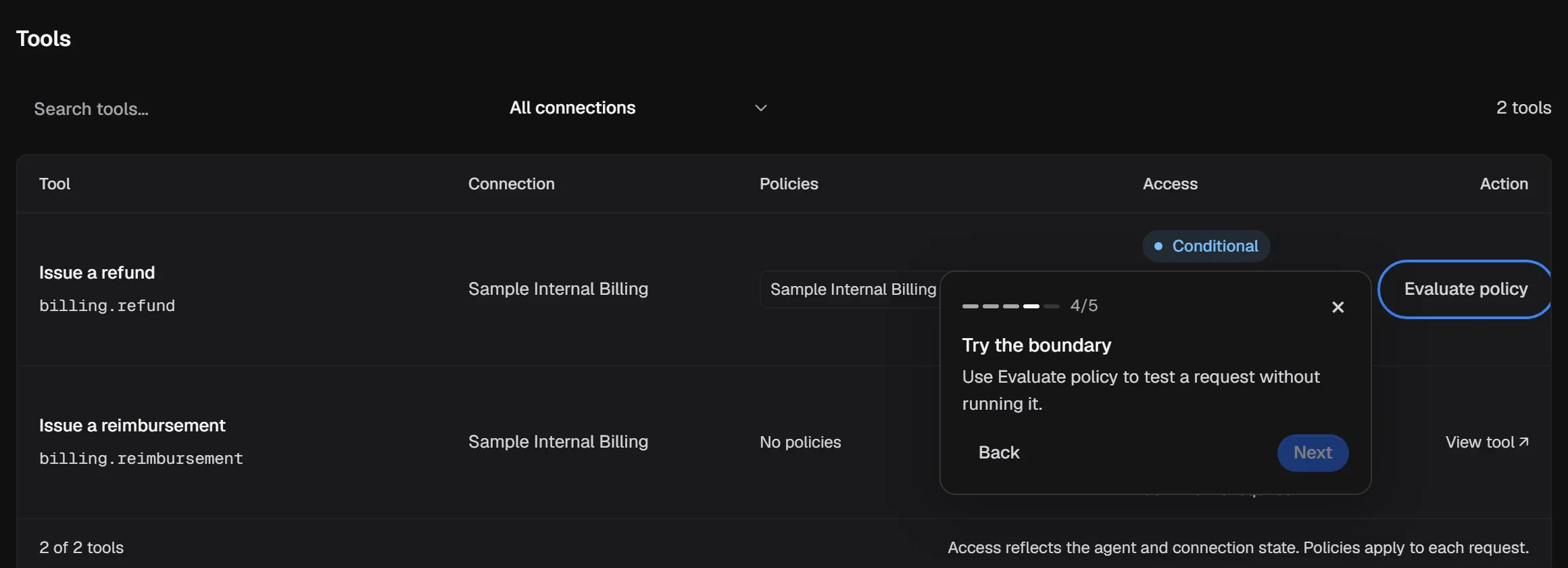
Task: Click the Tools page heading
Action: pos(43,39)
